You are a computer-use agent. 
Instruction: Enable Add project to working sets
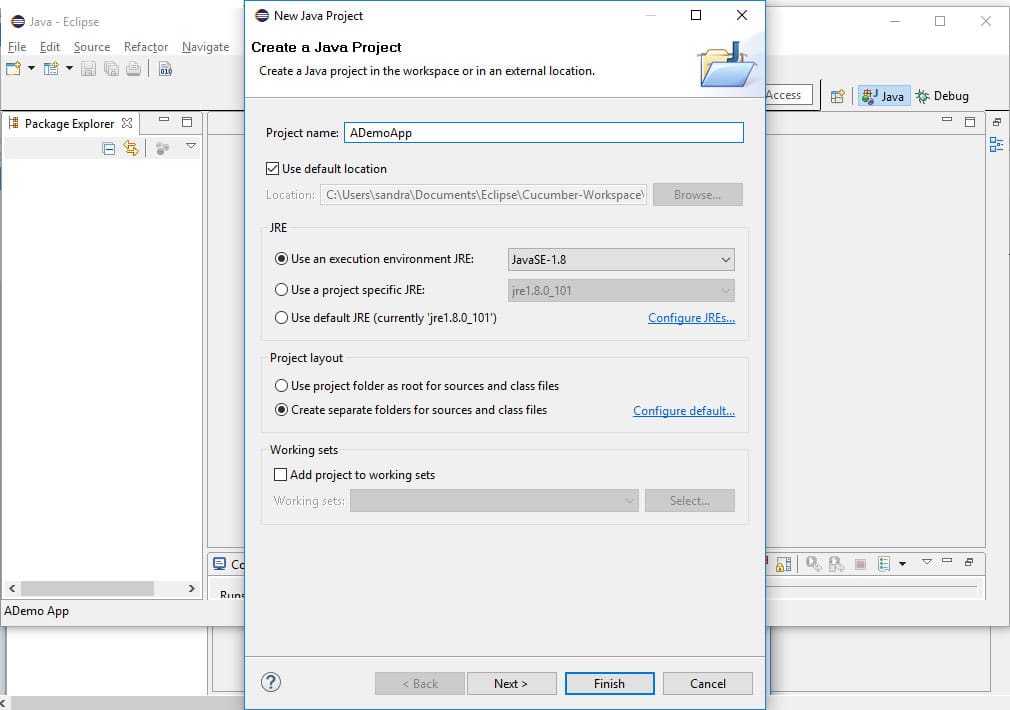(280, 475)
